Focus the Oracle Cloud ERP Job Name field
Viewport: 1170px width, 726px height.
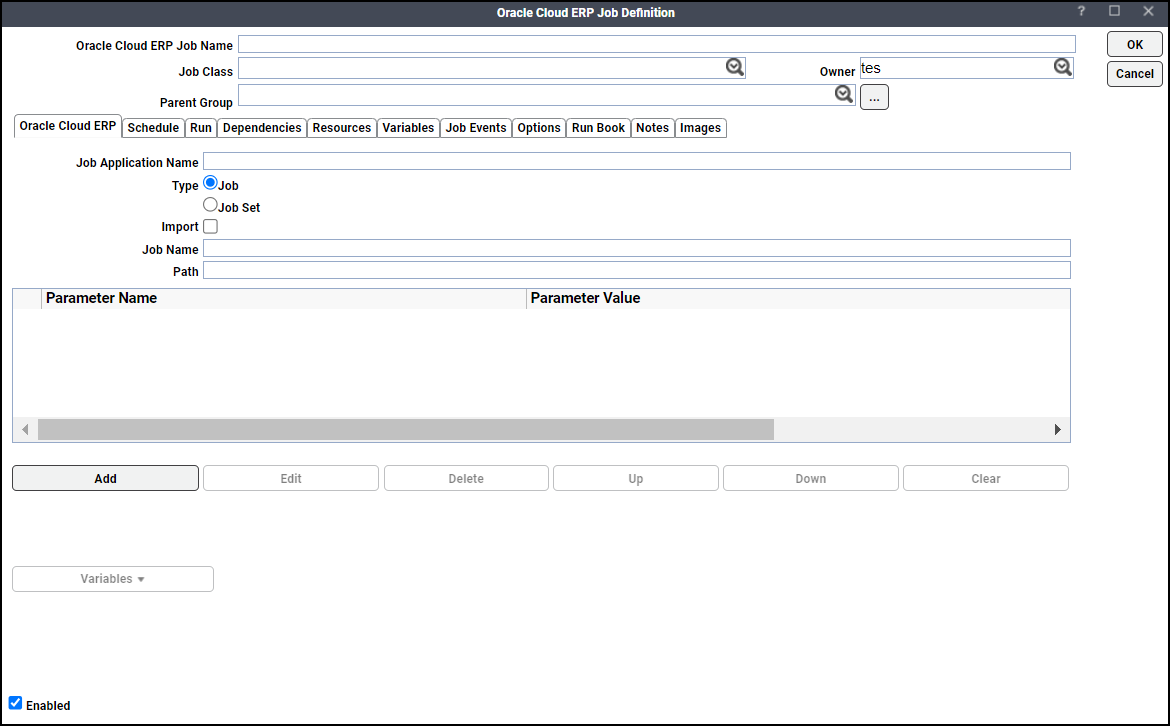(657, 44)
